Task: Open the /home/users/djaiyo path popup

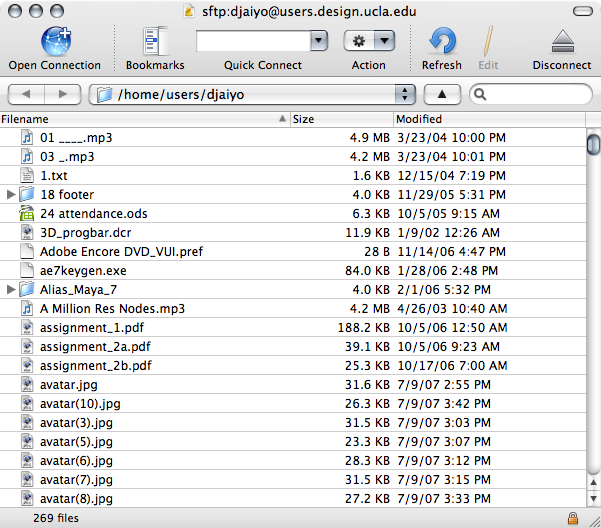Action: click(x=251, y=94)
